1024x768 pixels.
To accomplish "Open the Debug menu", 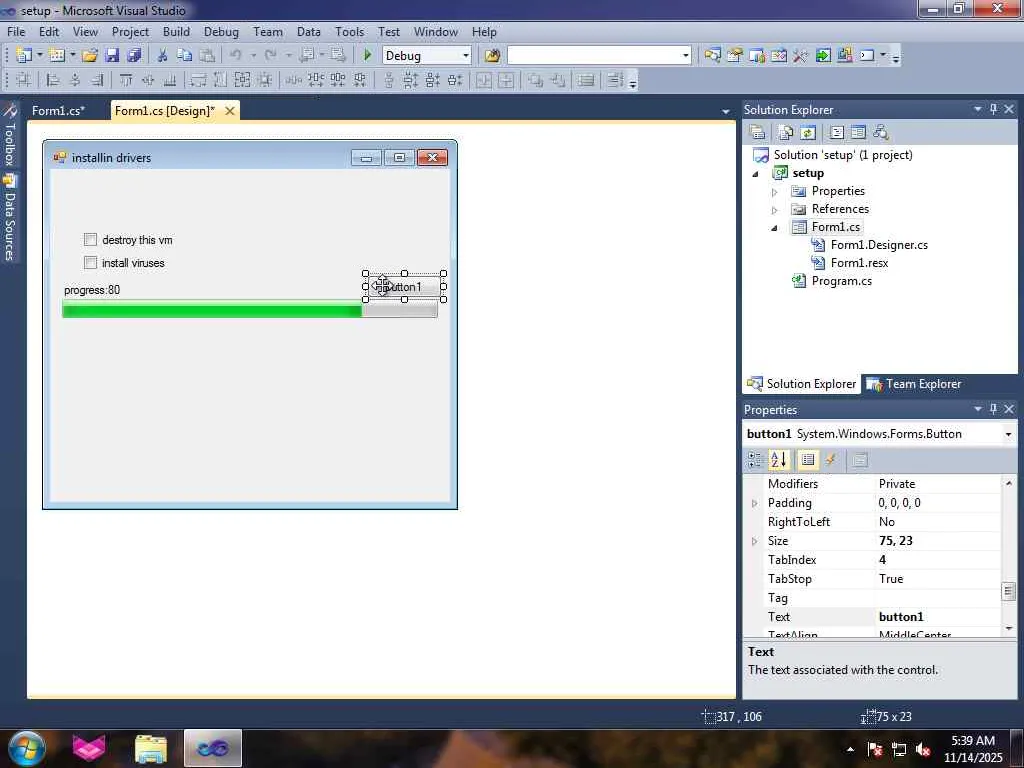I will pyautogui.click(x=221, y=31).
